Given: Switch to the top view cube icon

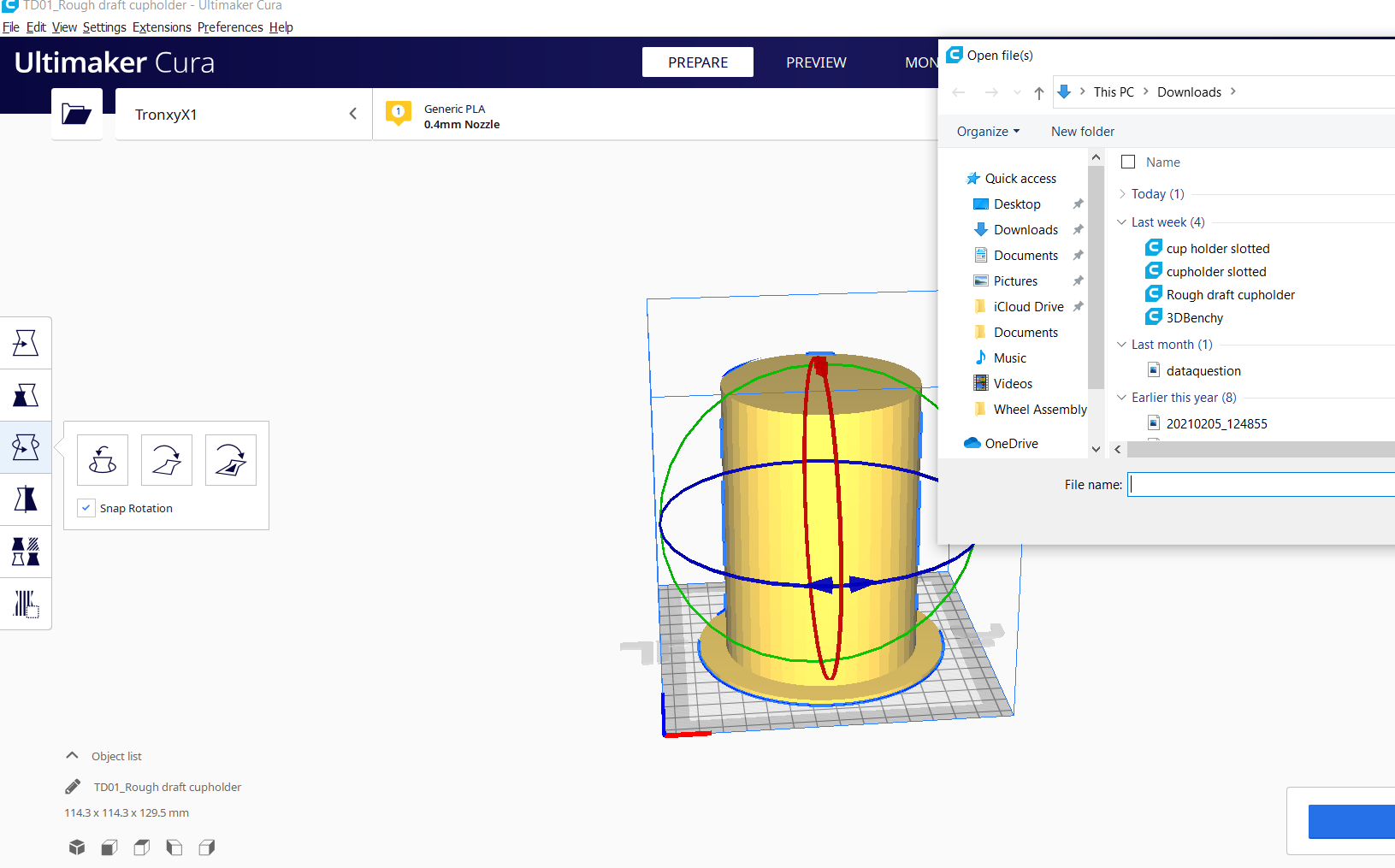Looking at the screenshot, I should (142, 847).
